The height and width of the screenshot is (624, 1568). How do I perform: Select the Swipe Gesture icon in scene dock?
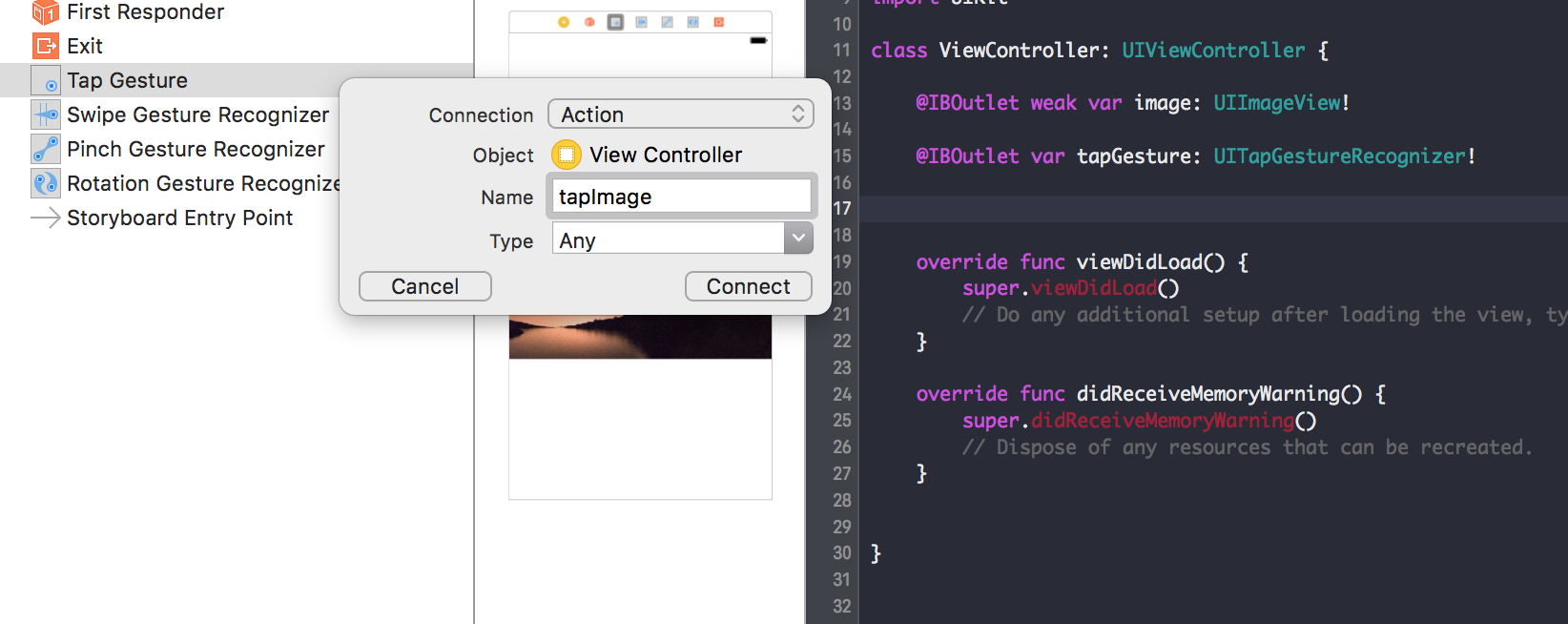click(641, 22)
